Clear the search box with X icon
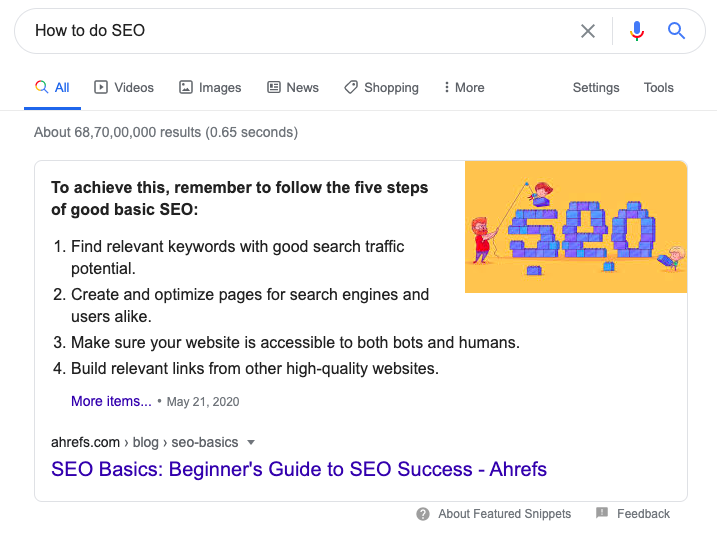Image resolution: width=717 pixels, height=534 pixels. click(588, 31)
